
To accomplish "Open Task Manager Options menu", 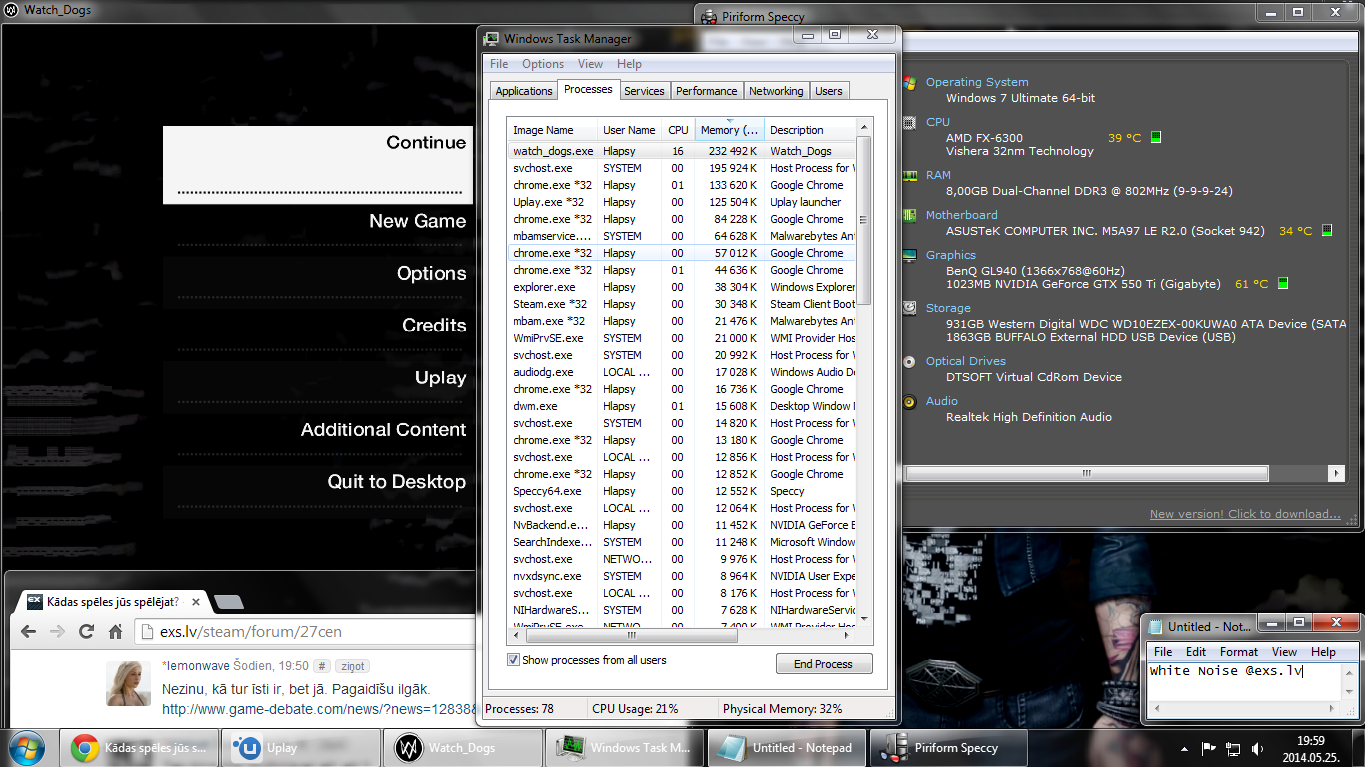I will (543, 64).
